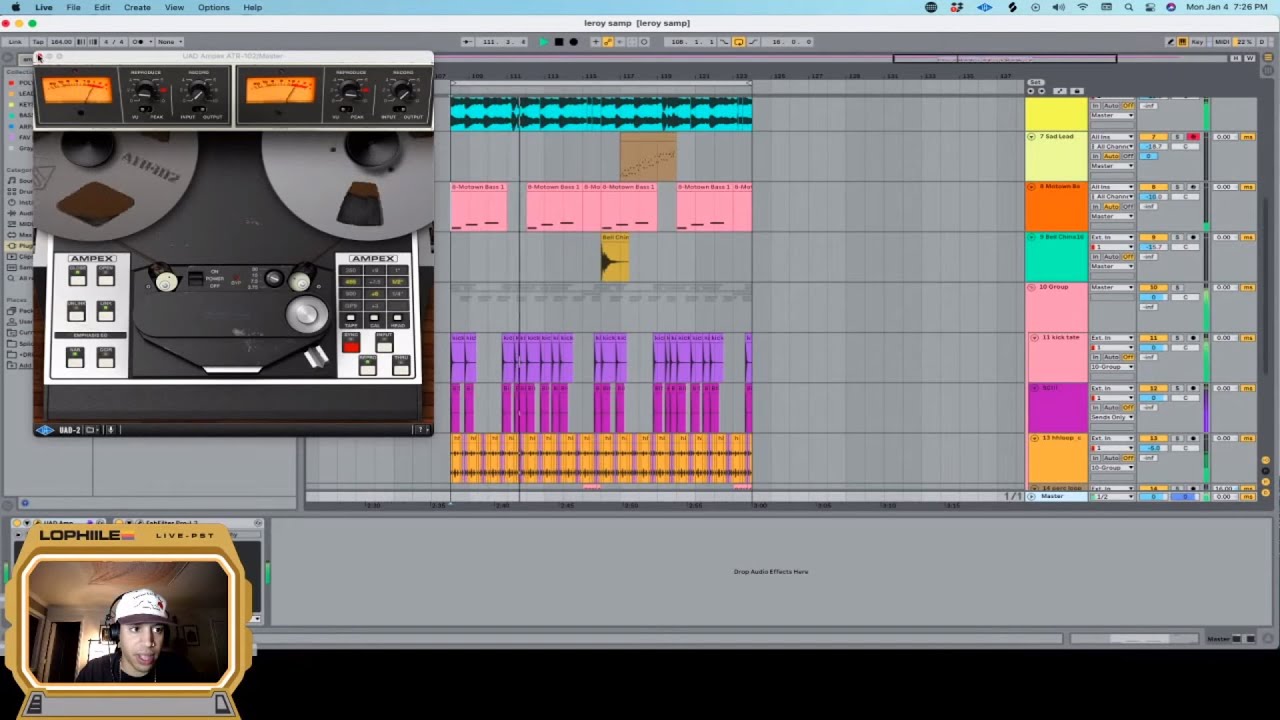Viewport: 1280px width, 720px height.
Task: Click the HEAD width selector on Ampex
Action: point(397,319)
